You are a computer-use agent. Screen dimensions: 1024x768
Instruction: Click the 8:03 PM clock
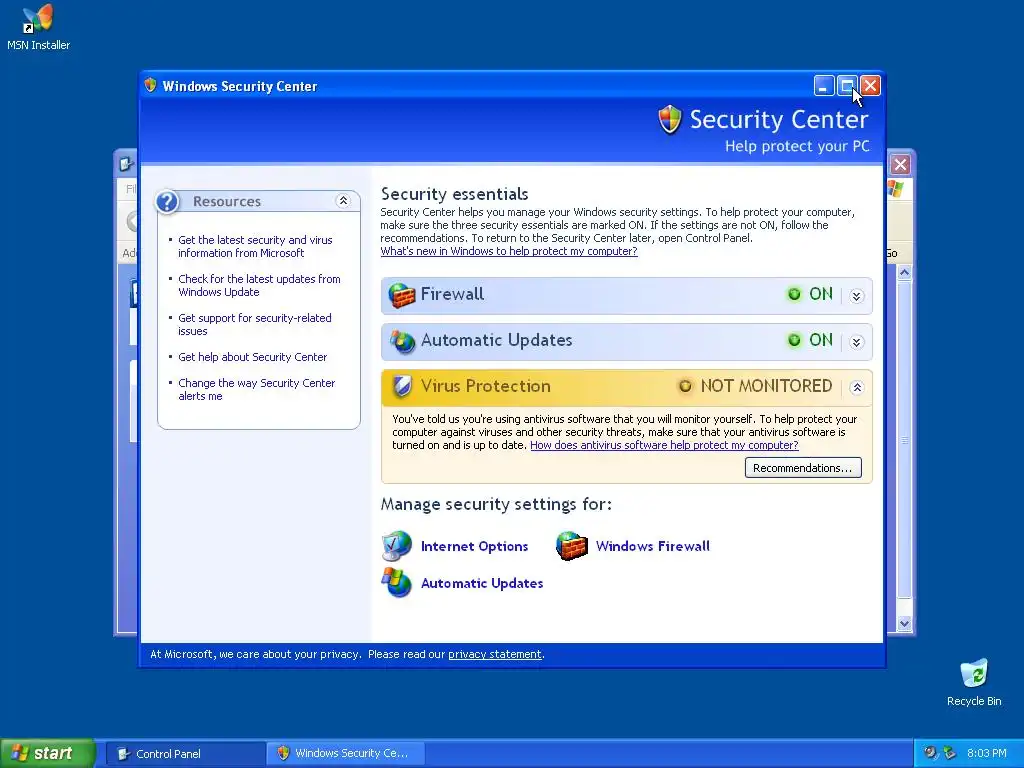point(986,753)
